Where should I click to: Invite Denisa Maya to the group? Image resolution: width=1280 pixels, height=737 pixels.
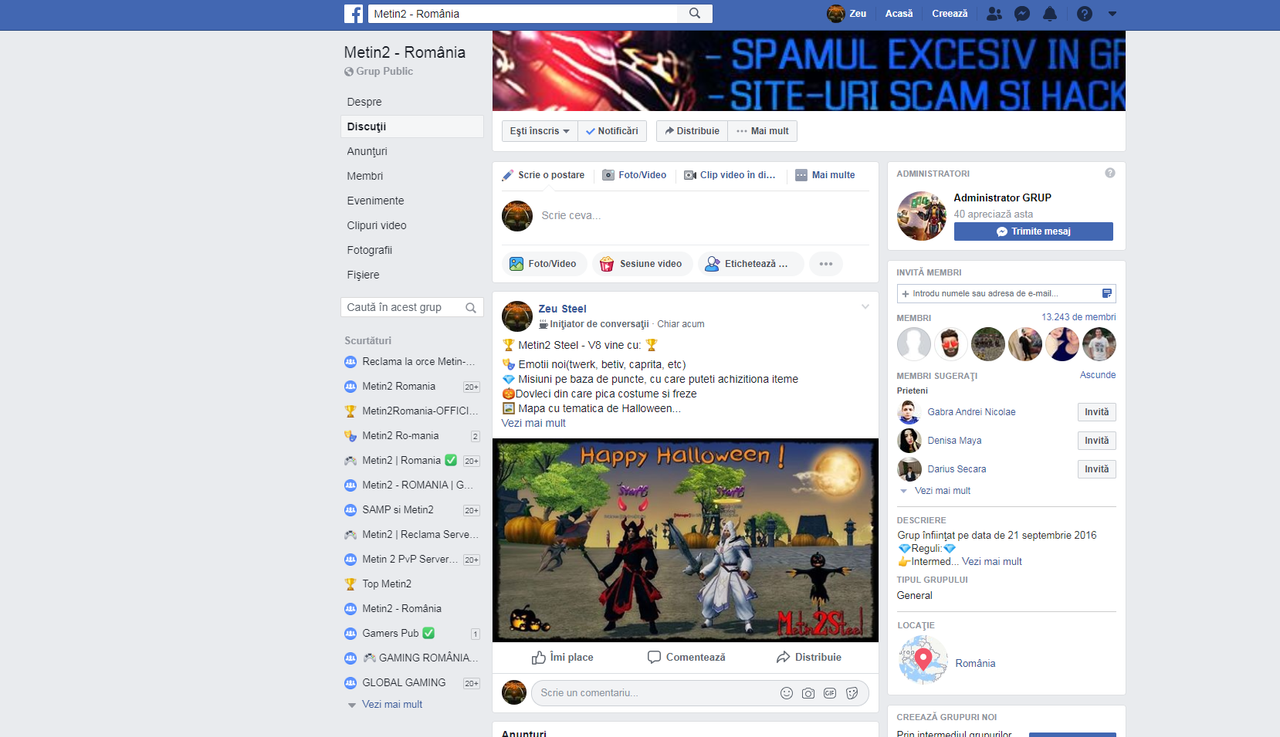[x=1096, y=440]
